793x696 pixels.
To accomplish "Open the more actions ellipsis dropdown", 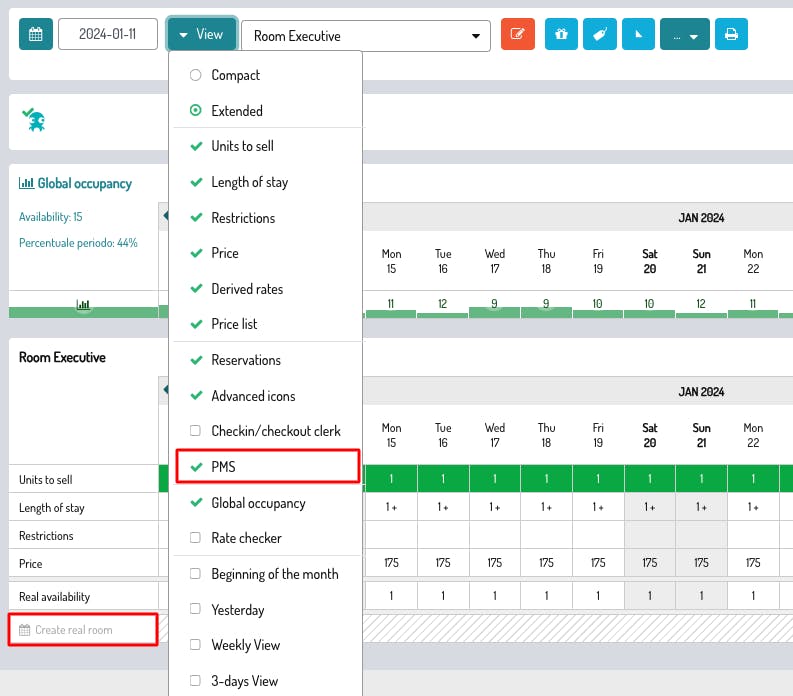I will [685, 34].
